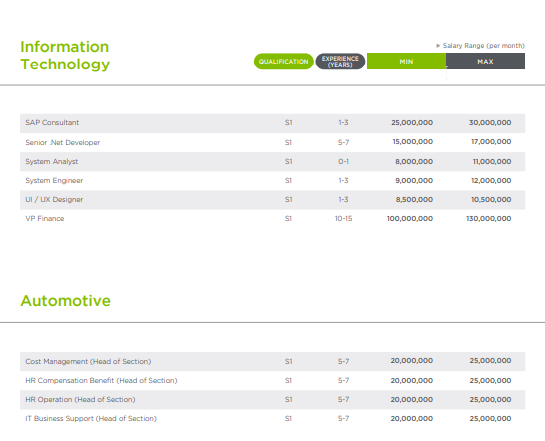Click System Analyst maximum salary 11,000,000
This screenshot has width=545, height=441.
[492, 162]
